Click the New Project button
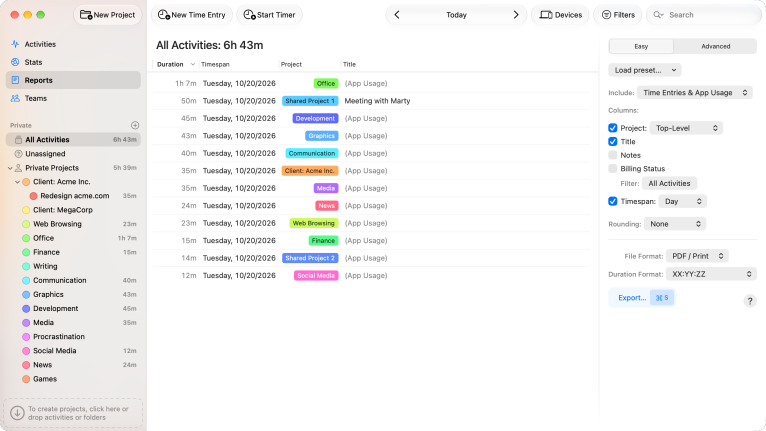Image resolution: width=766 pixels, height=431 pixels. coord(107,15)
